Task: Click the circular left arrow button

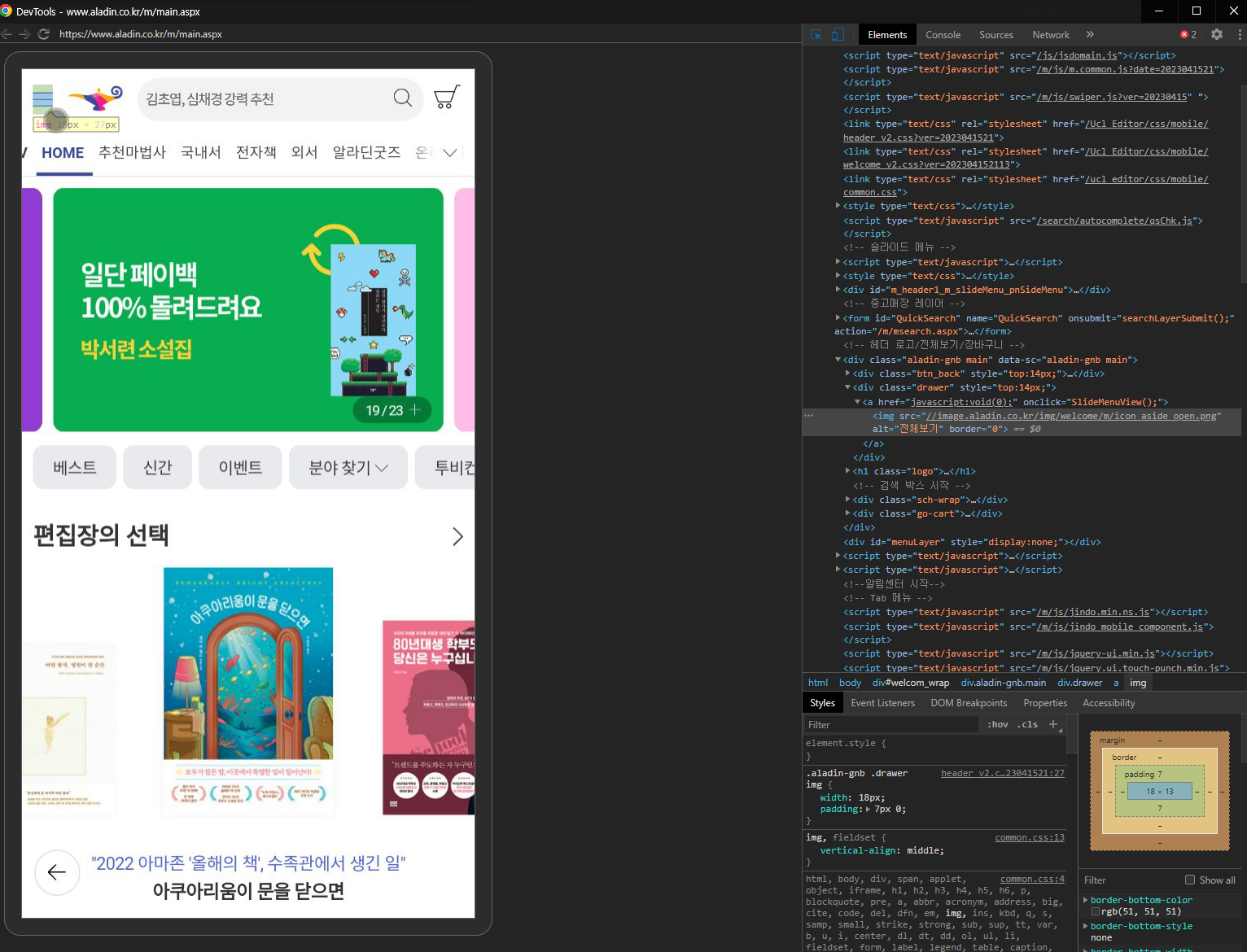Action: [57, 872]
